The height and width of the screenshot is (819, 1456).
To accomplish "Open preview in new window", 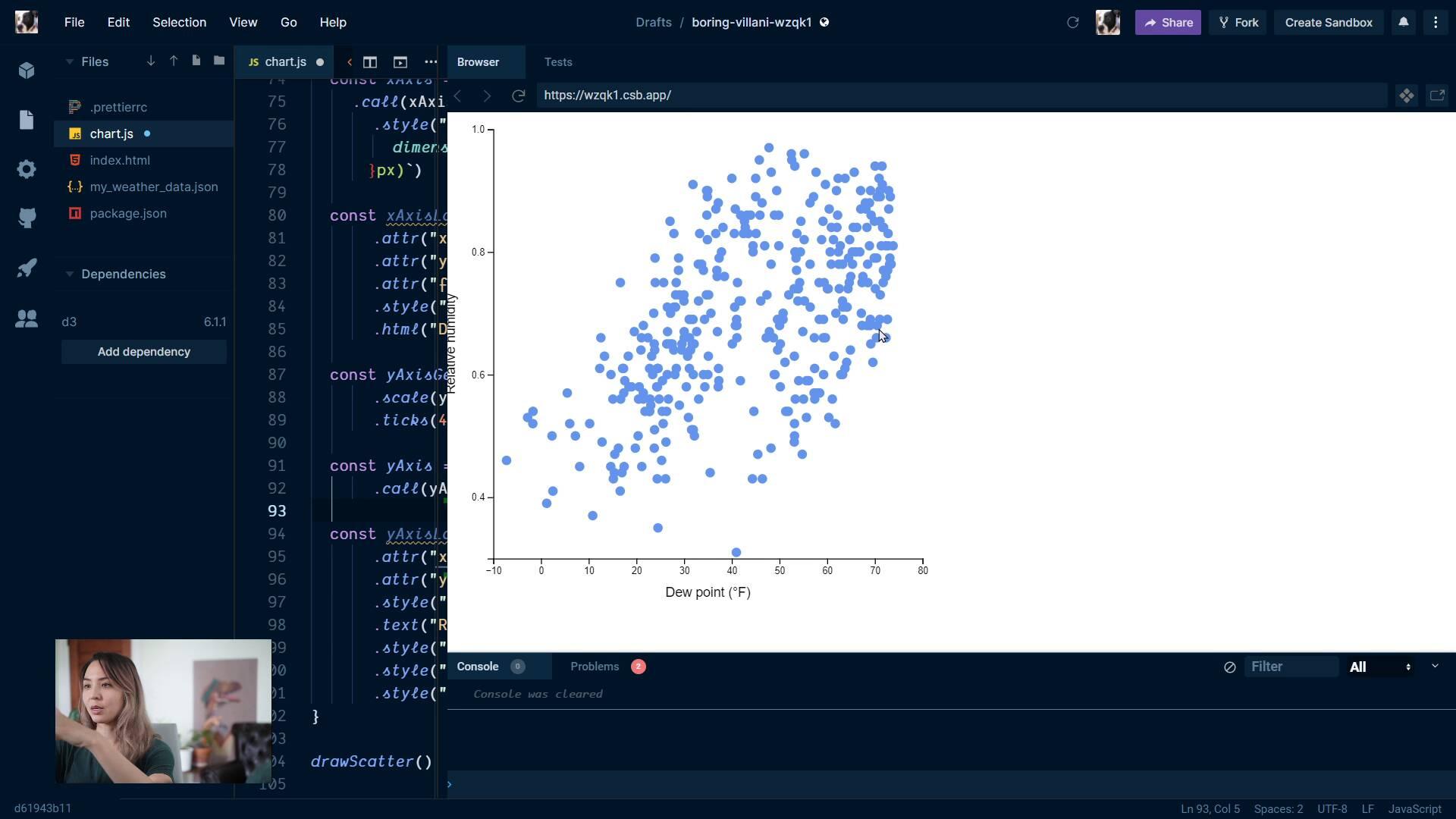I will (x=1437, y=96).
